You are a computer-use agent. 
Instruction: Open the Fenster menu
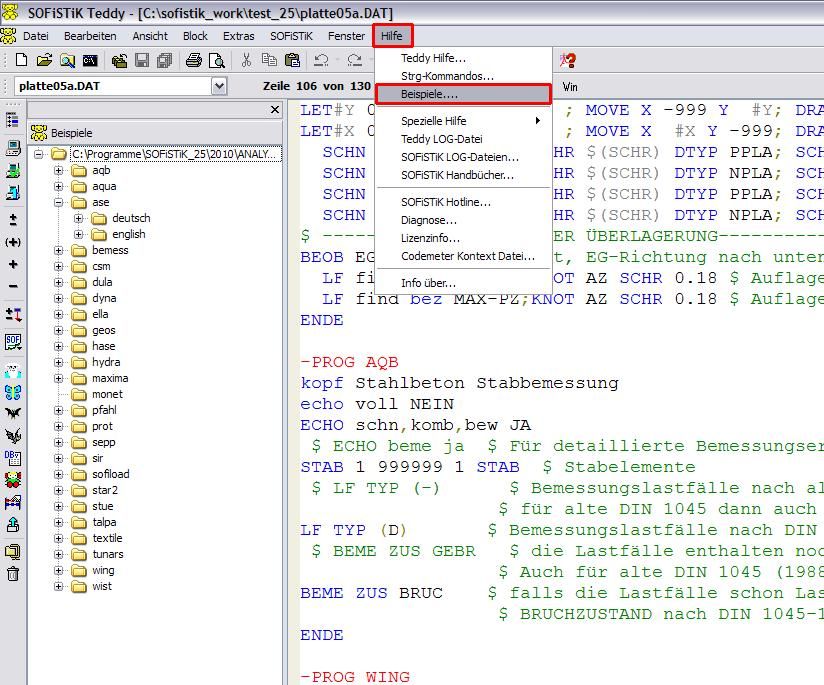point(346,36)
